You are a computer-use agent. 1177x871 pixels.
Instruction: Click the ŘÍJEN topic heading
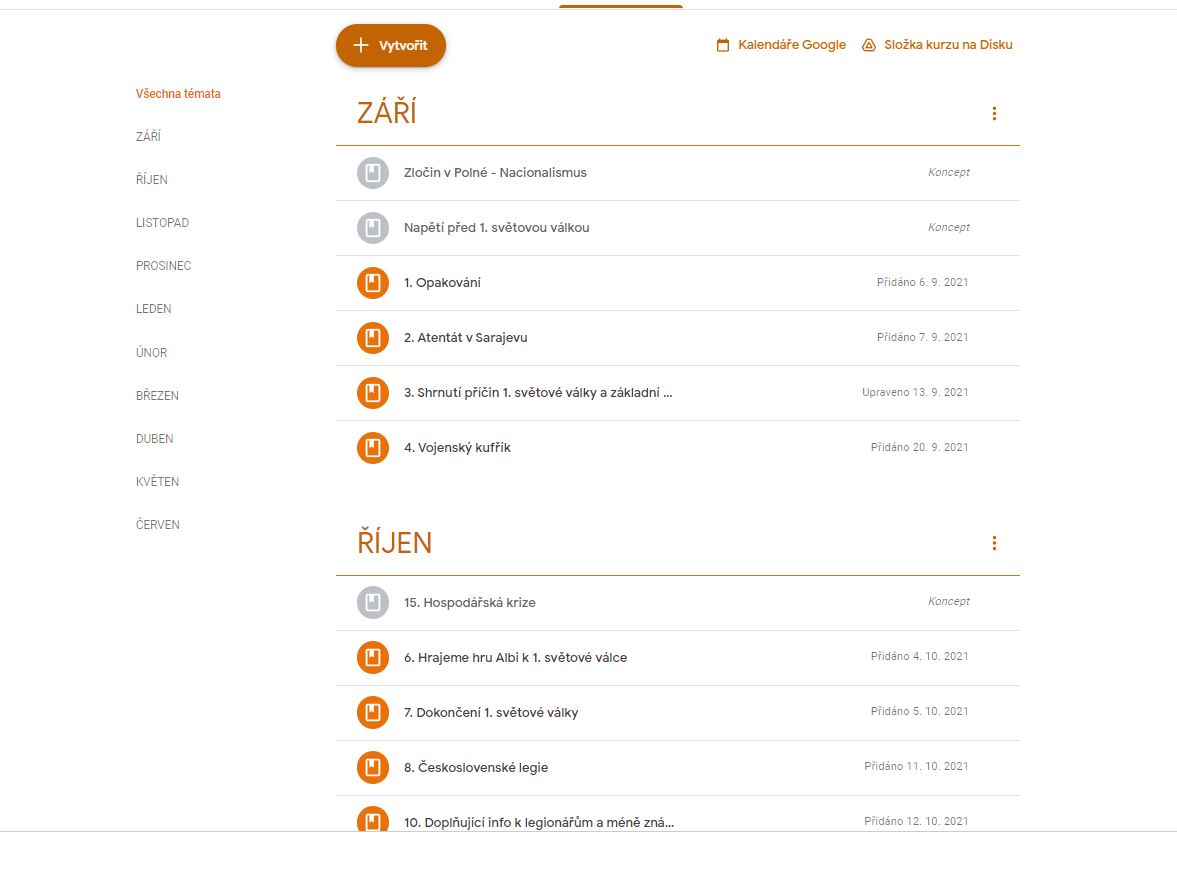394,542
